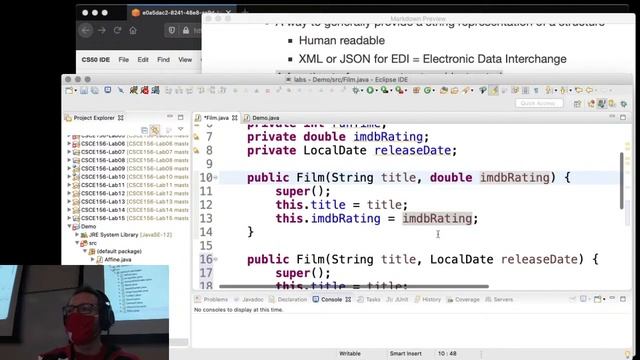Expand the CSCE156-Lab06 project
640x360 pixels.
point(69,144)
